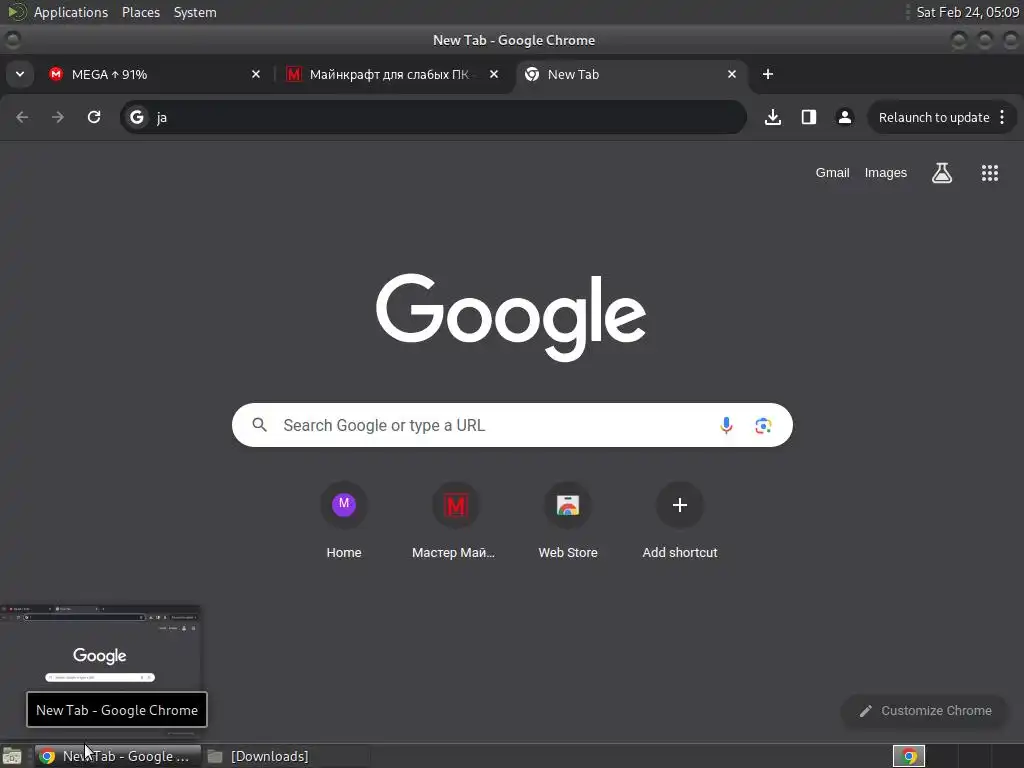
Task: Open the System menu
Action: coord(195,12)
